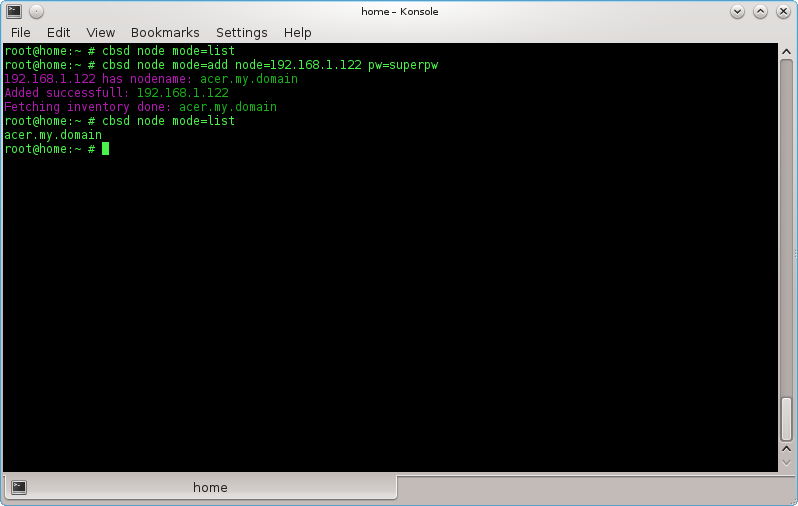Open the Help menu

pyautogui.click(x=297, y=33)
